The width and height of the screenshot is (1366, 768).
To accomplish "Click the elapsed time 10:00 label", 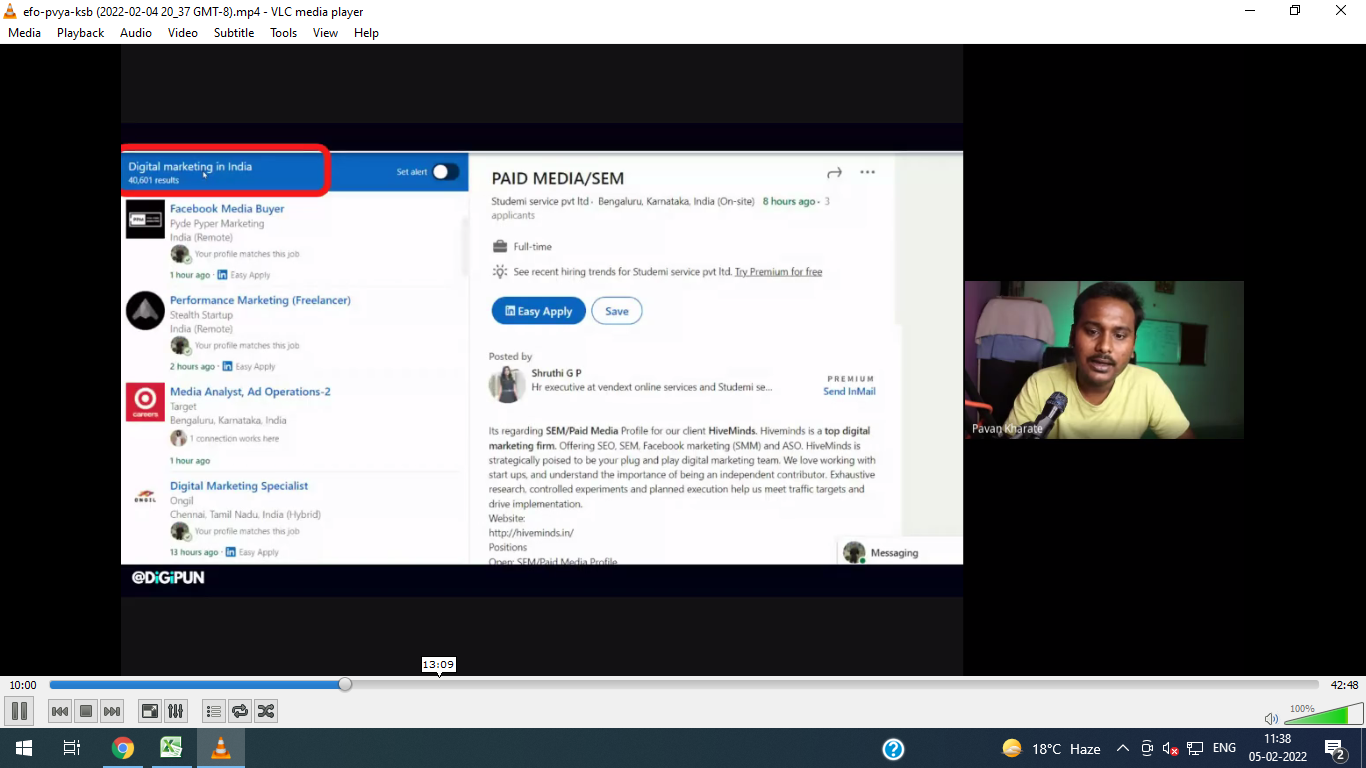I will tap(23, 685).
